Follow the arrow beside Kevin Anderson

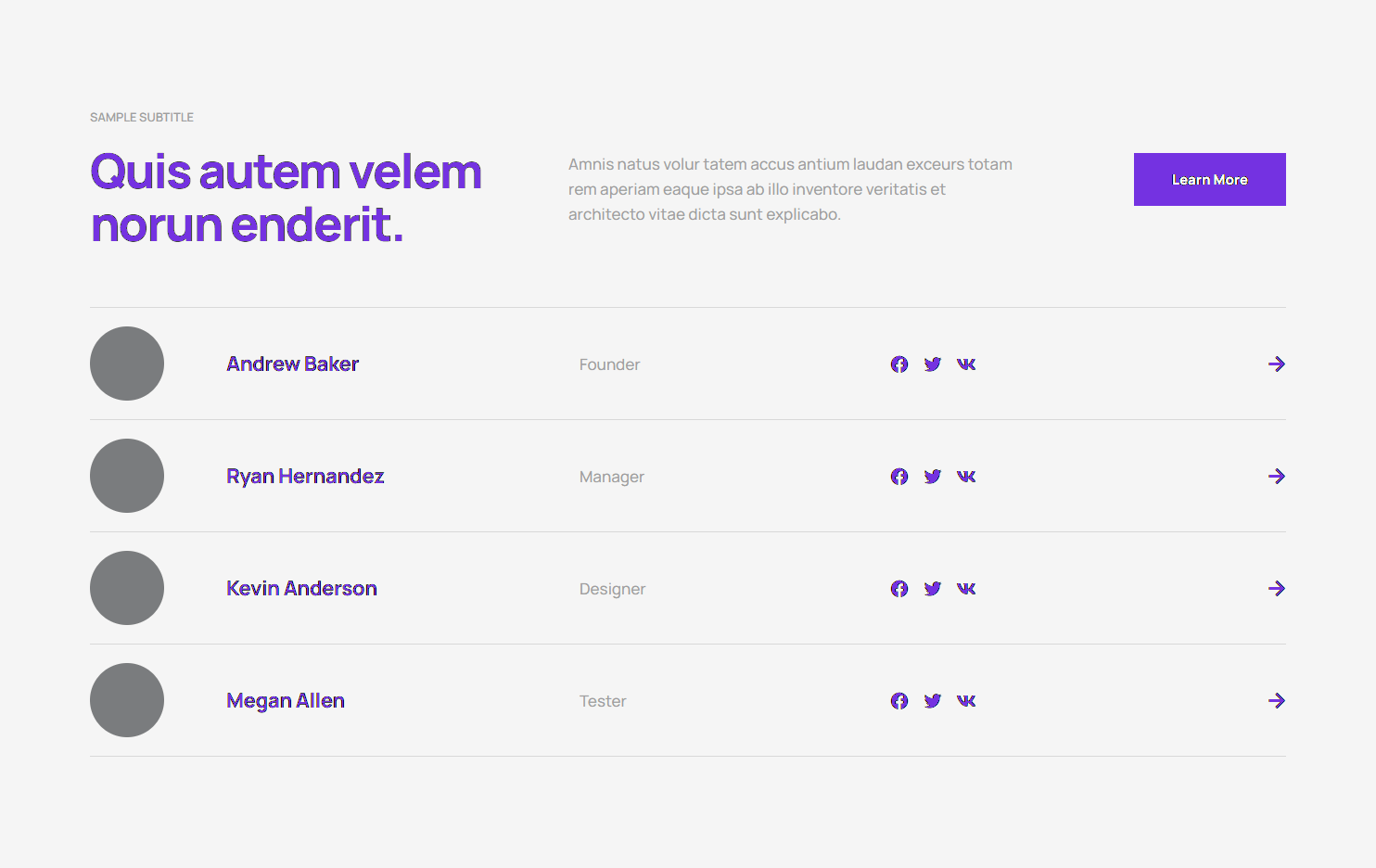[1277, 589]
